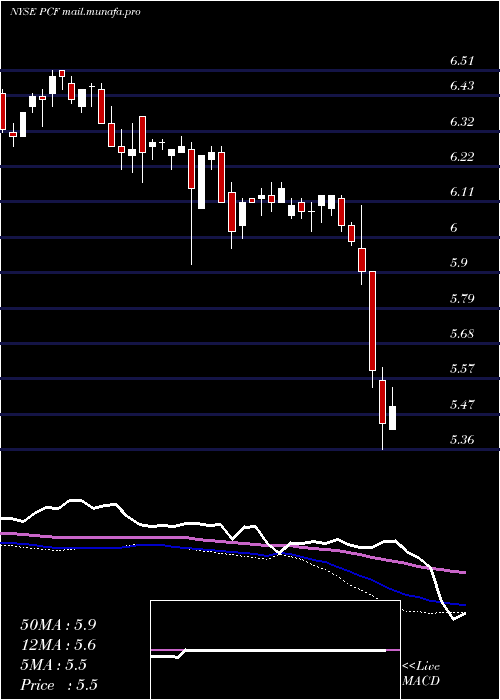Click the 6.43 price label
500x700 pixels.
click(x=461, y=85)
